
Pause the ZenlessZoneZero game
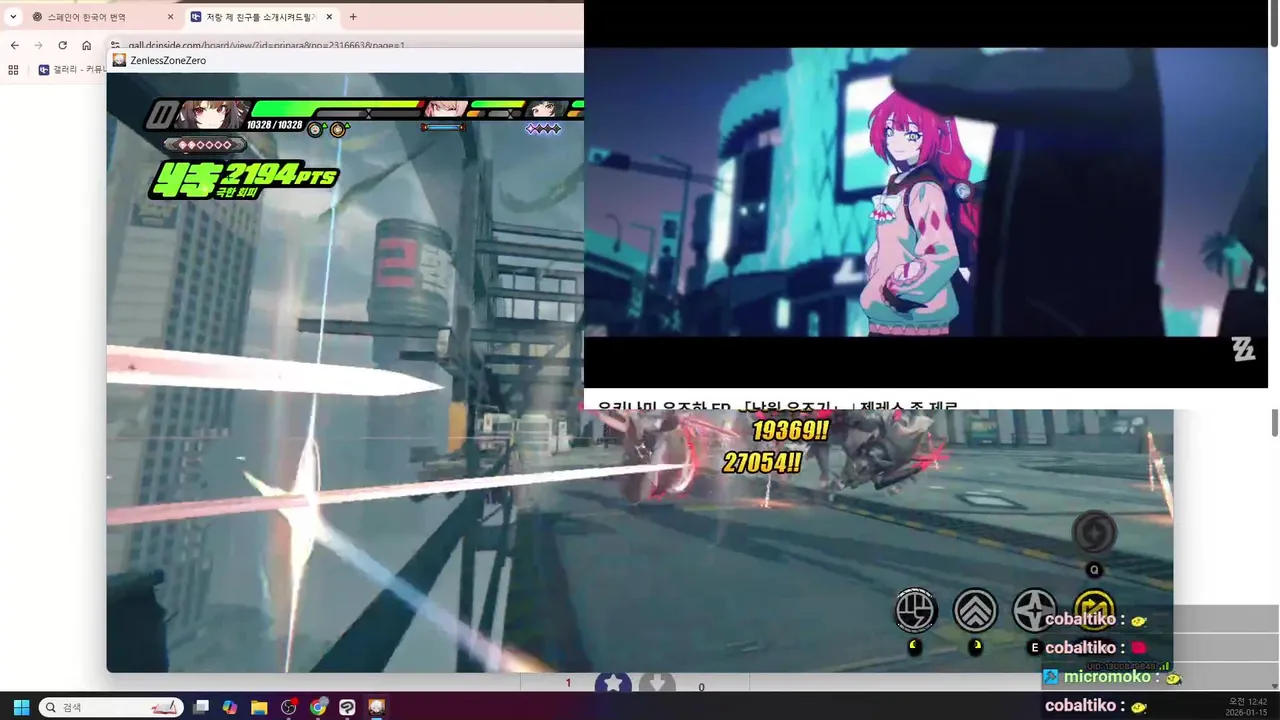[x=160, y=115]
